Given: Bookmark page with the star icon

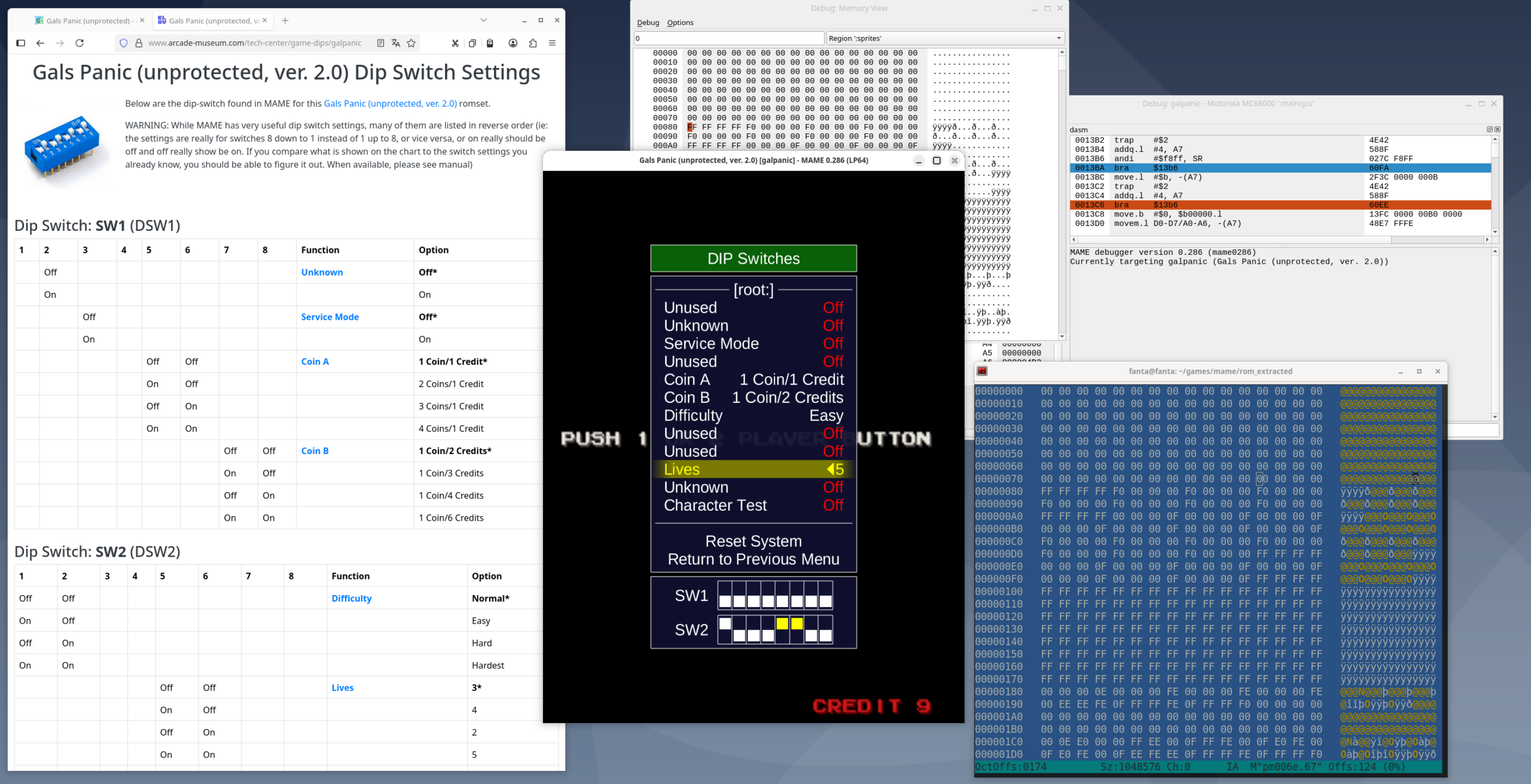Looking at the screenshot, I should (x=411, y=43).
